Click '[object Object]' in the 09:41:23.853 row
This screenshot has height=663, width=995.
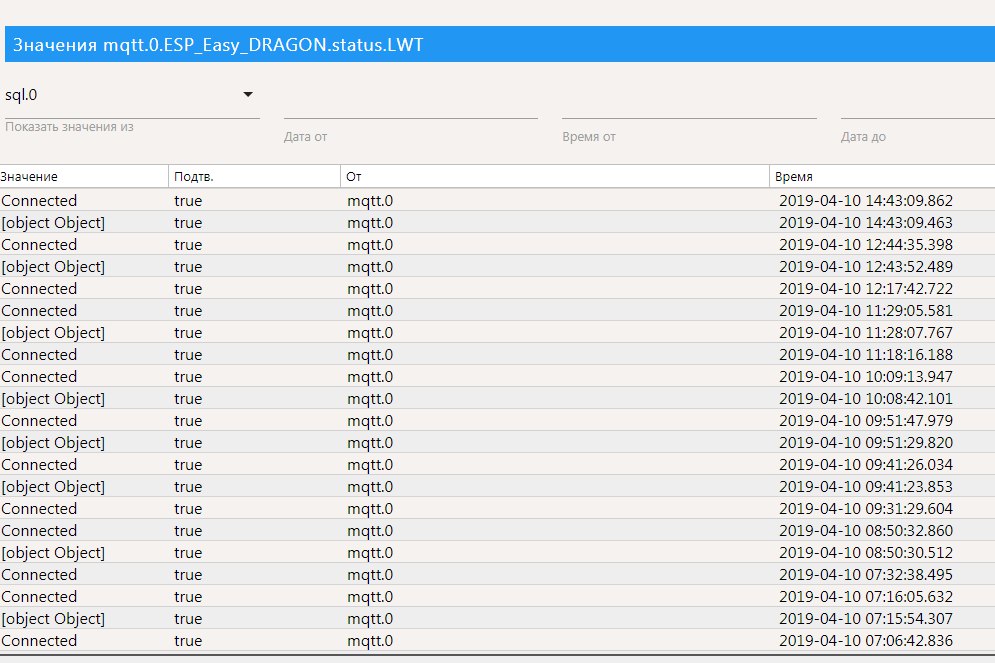(x=53, y=487)
